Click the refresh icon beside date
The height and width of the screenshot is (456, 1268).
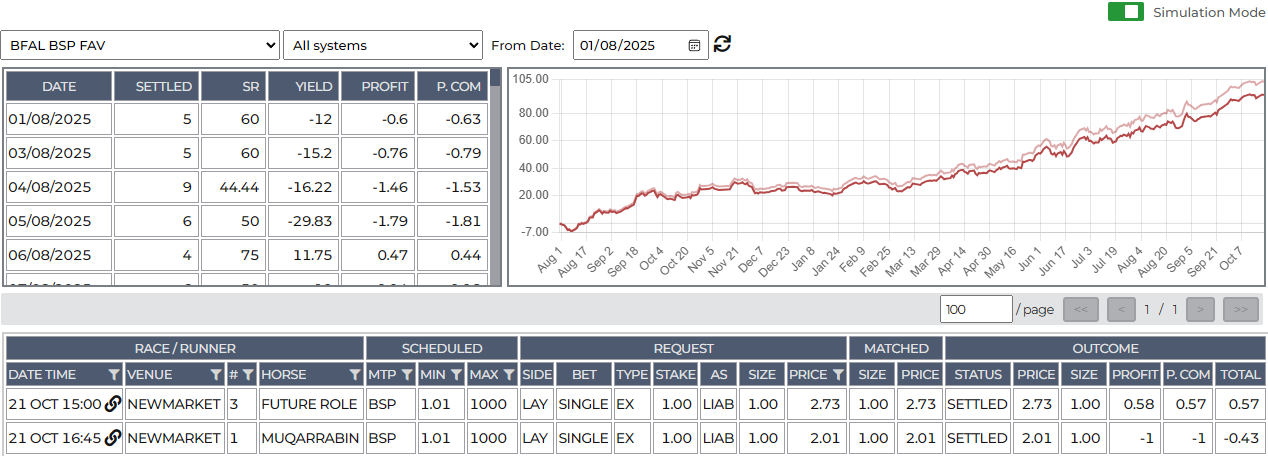point(723,44)
